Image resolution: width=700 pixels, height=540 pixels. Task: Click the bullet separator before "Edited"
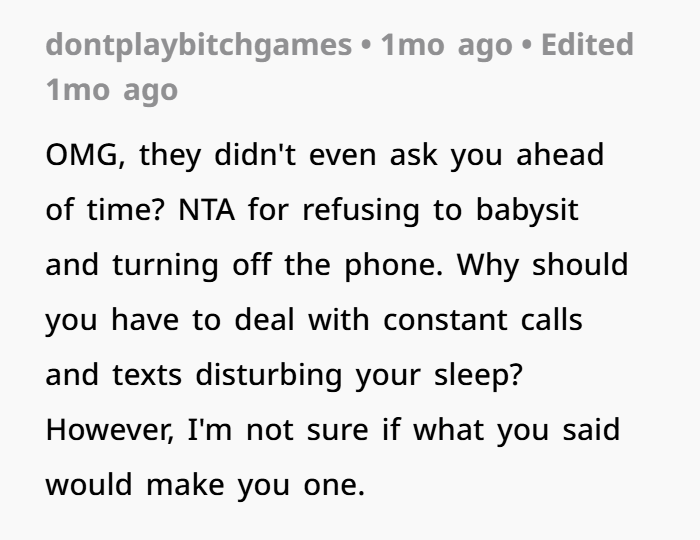pyautogui.click(x=527, y=46)
